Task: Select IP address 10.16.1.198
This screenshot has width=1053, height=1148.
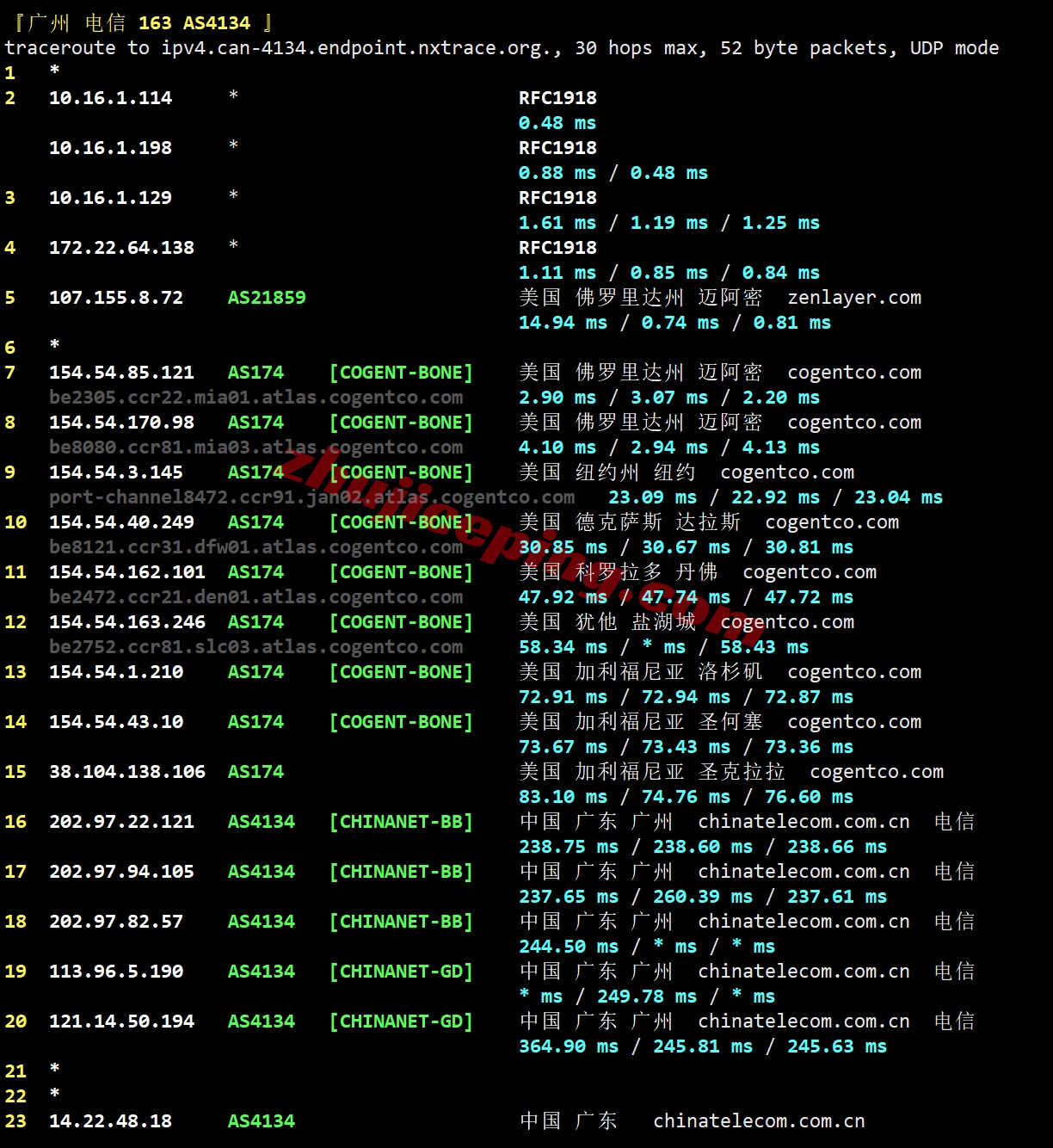Action: point(110,148)
